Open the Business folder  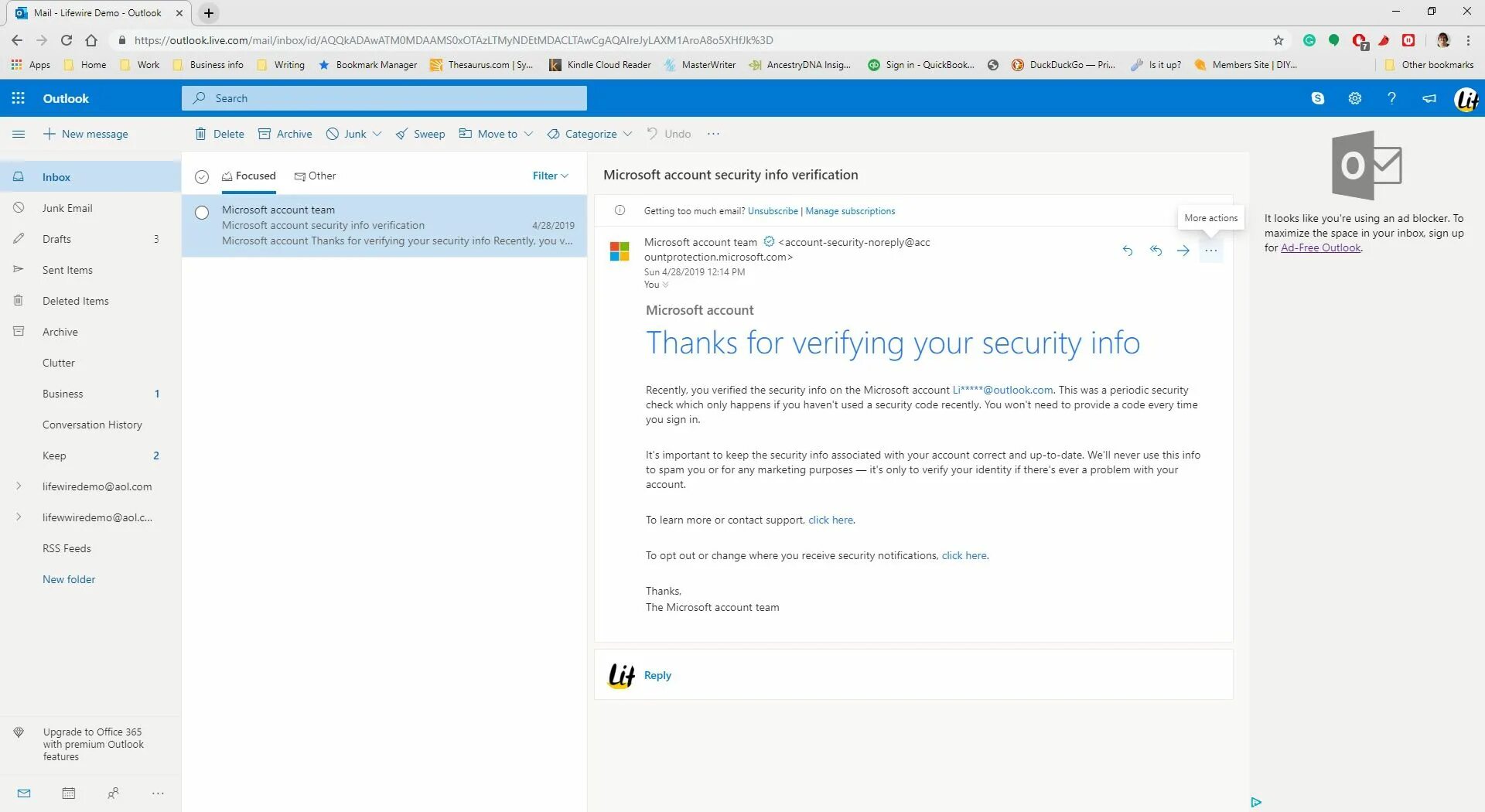pyautogui.click(x=90, y=393)
